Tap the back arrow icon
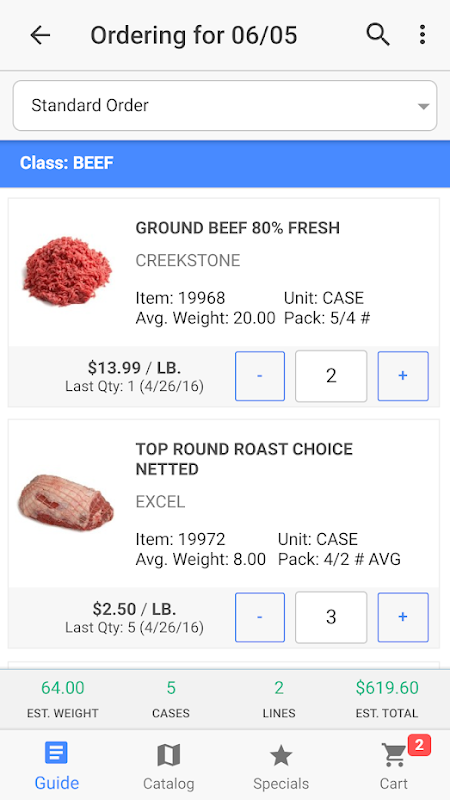The height and width of the screenshot is (800, 450). tap(40, 35)
